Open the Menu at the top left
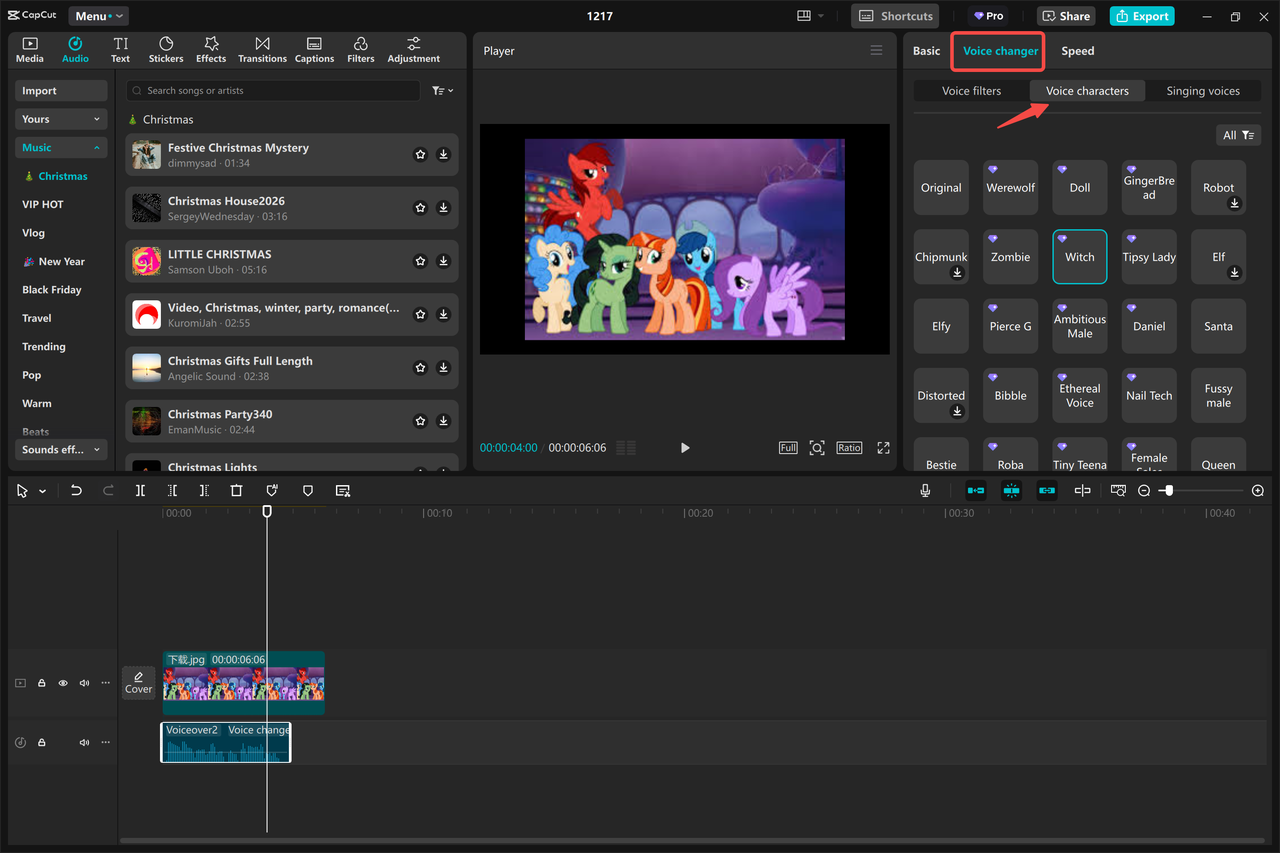This screenshot has width=1280, height=853. tap(97, 15)
